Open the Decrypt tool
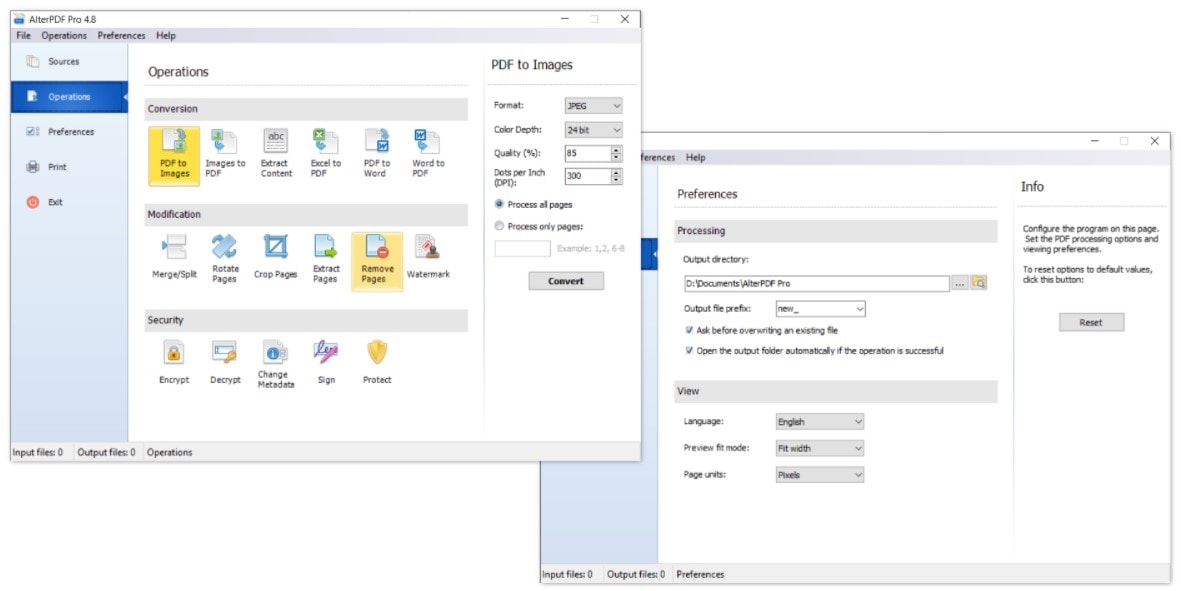Image resolution: width=1181 pixels, height=591 pixels. [225, 363]
